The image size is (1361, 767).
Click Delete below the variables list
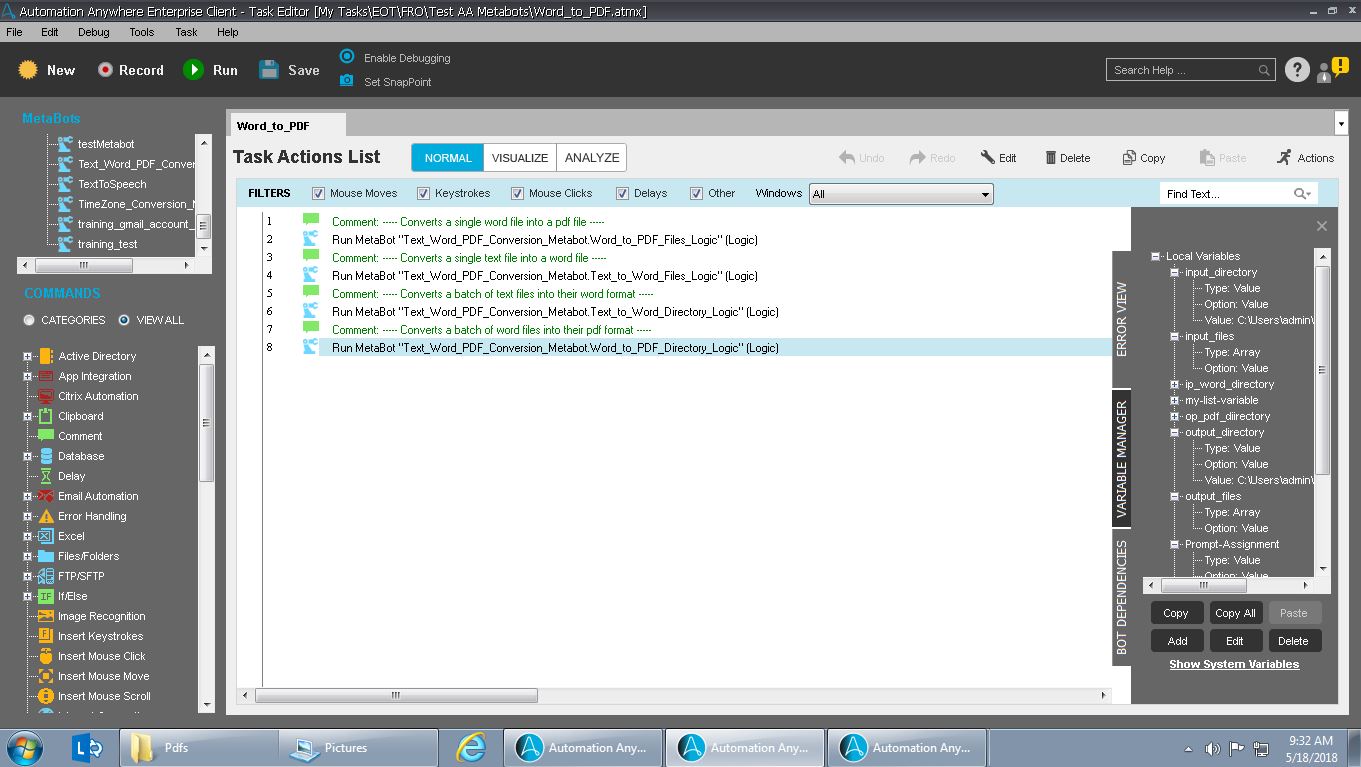click(1293, 641)
